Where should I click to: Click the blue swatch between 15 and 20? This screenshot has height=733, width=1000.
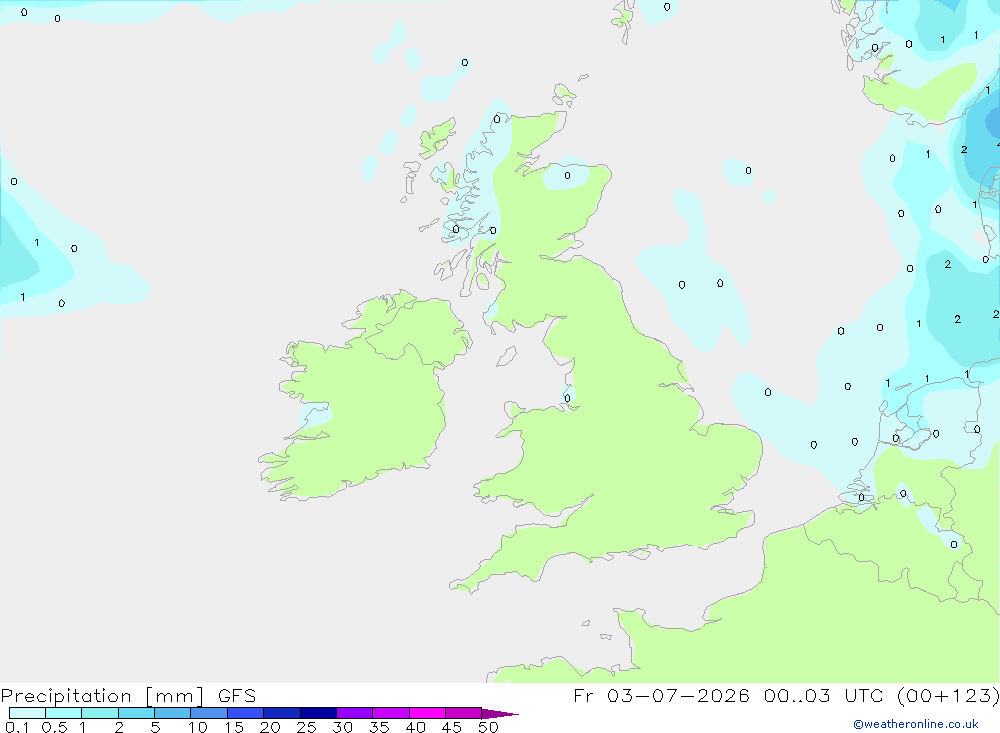246,713
